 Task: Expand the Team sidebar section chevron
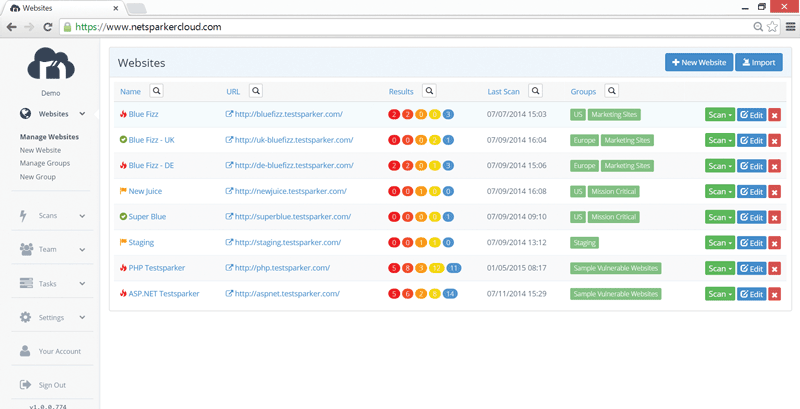82,249
